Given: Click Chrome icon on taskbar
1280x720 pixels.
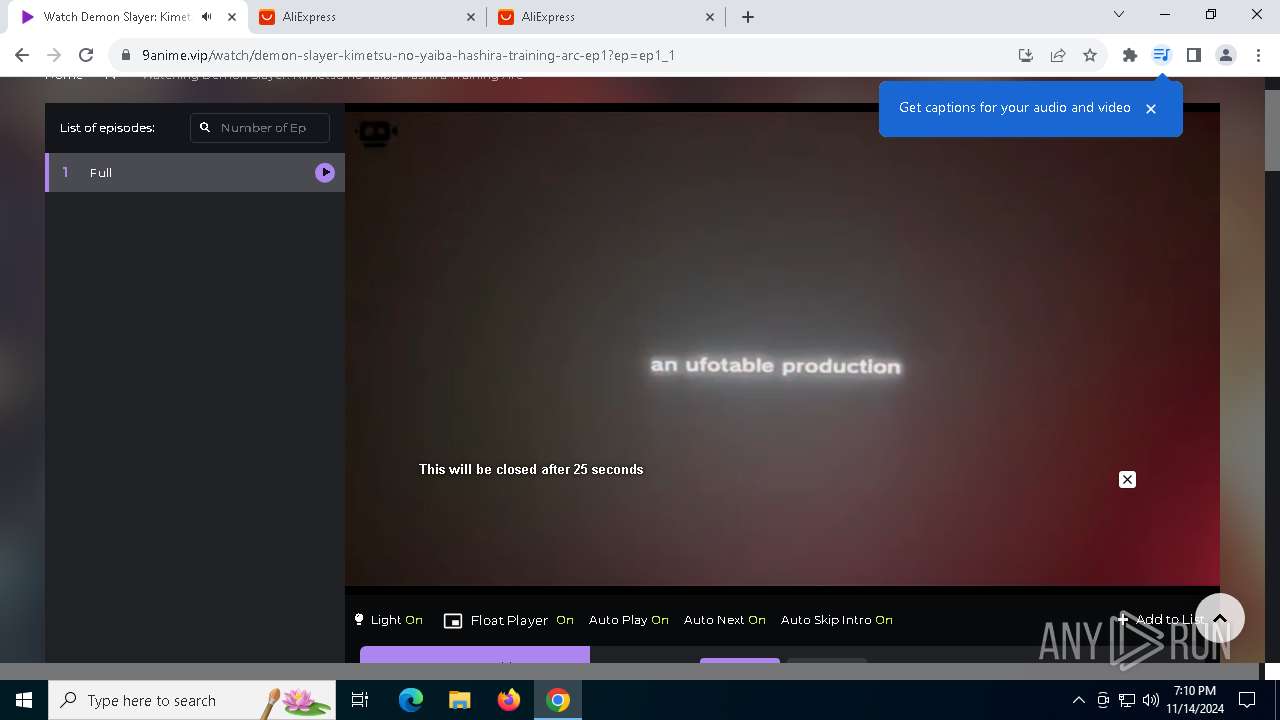Looking at the screenshot, I should tap(558, 700).
